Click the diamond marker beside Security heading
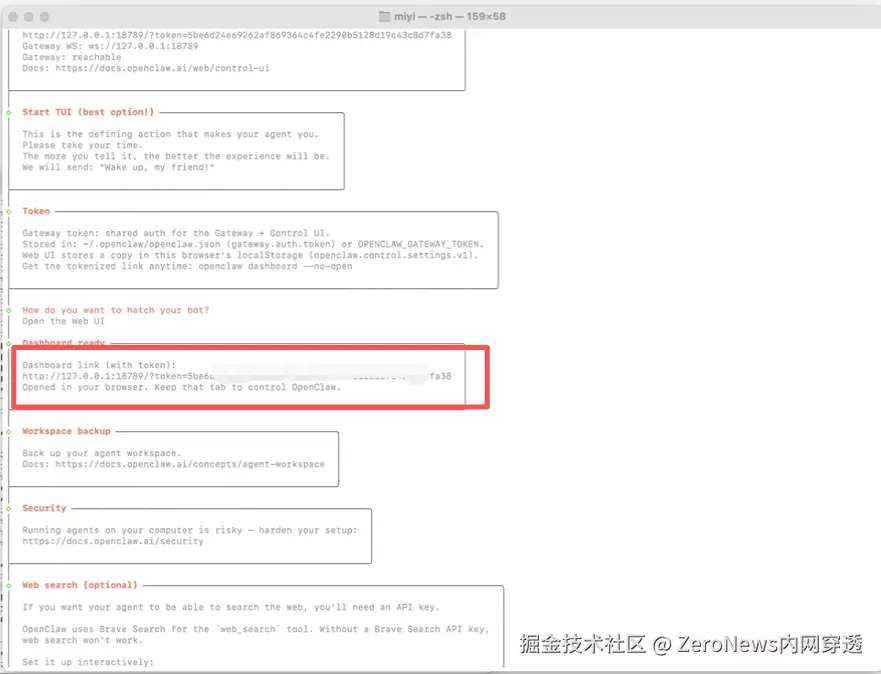This screenshot has width=881, height=674. (x=9, y=508)
